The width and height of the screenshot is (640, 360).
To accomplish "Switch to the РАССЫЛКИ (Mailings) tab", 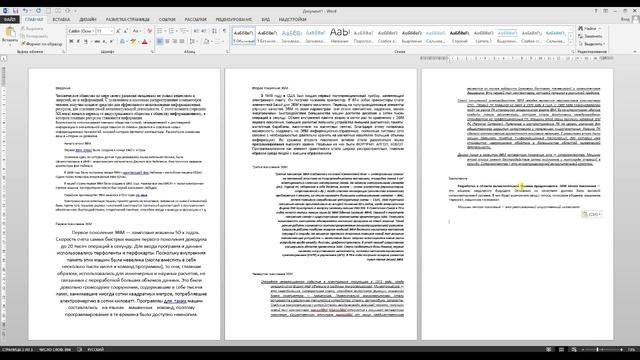I will click(195, 20).
